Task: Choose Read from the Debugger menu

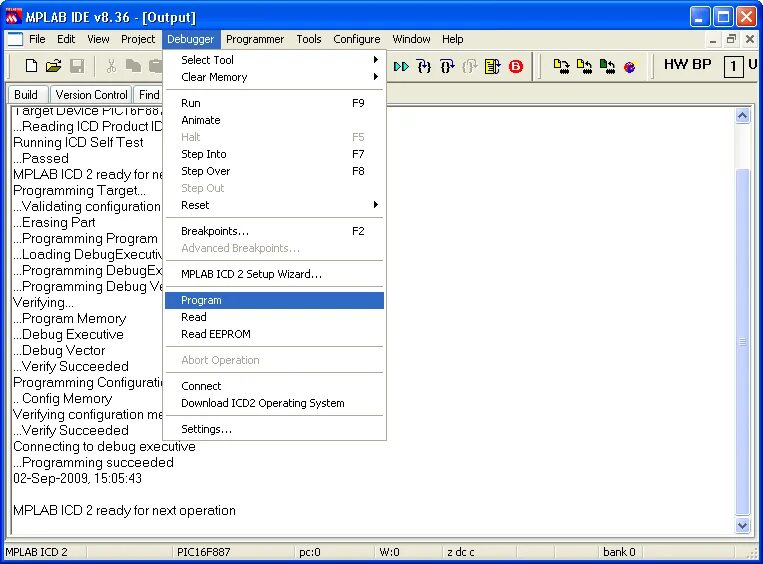Action: 274,317
